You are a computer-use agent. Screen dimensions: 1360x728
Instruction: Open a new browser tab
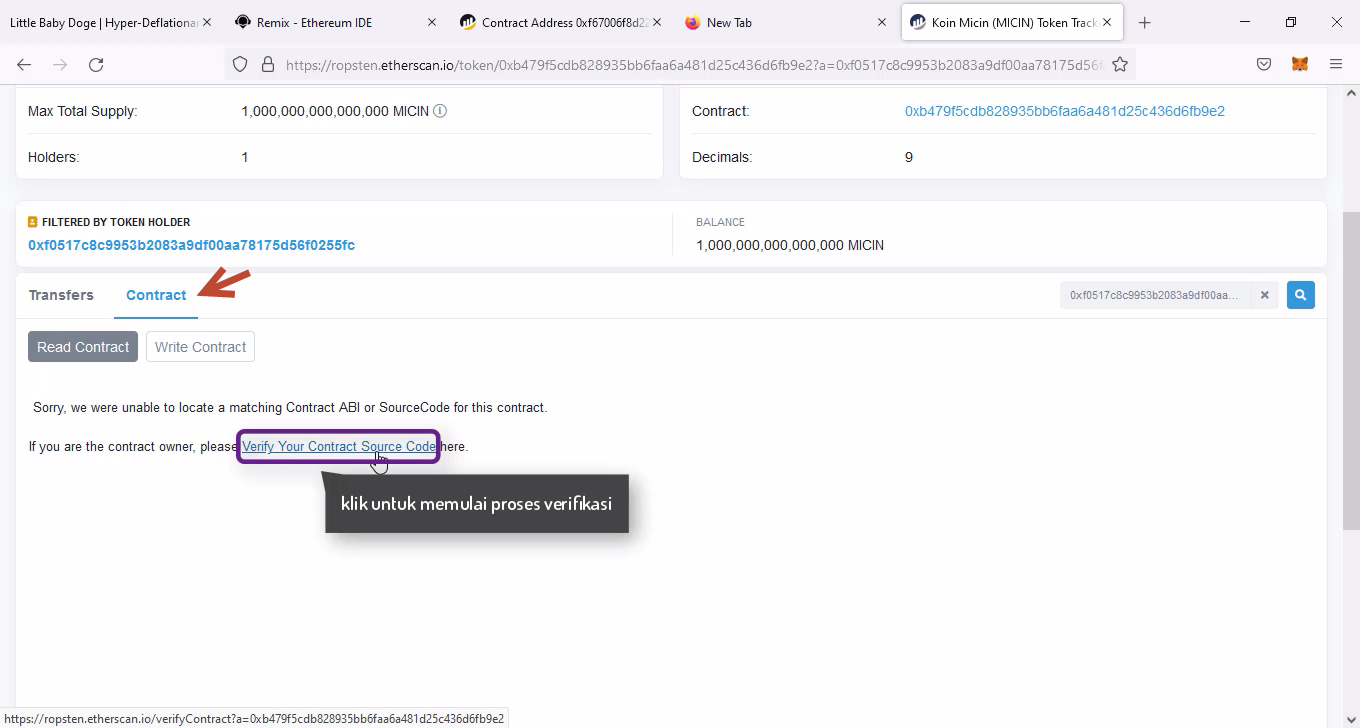point(1144,22)
